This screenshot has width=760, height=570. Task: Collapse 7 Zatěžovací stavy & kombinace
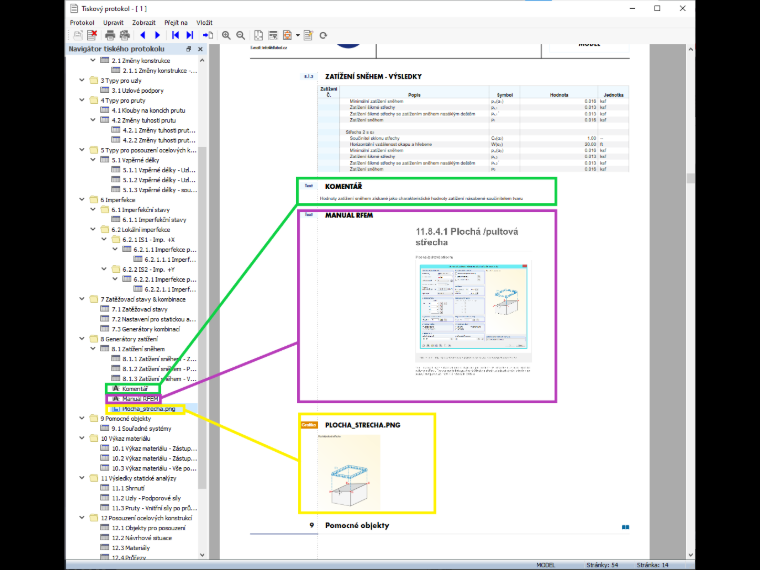click(x=82, y=299)
